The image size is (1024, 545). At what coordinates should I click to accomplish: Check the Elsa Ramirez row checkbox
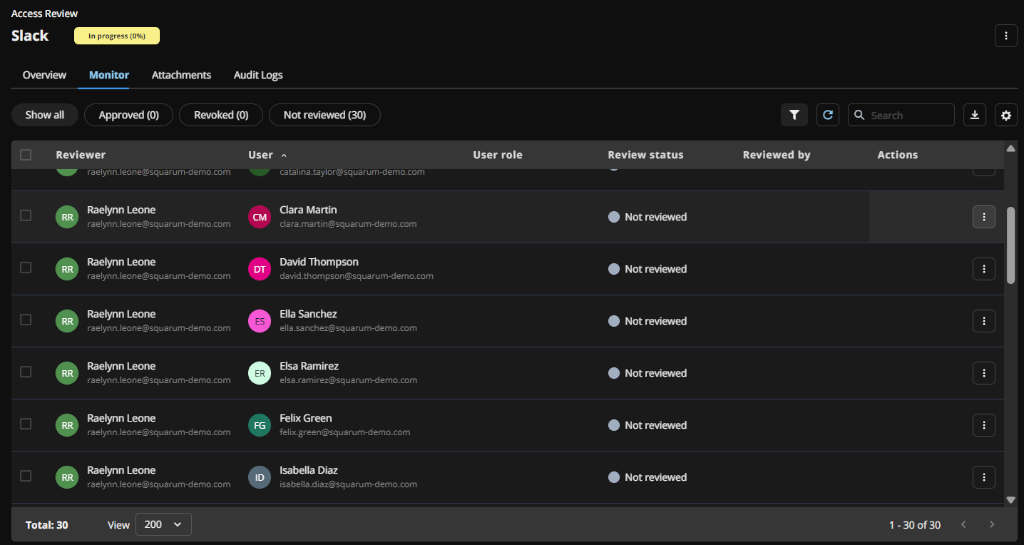25,372
